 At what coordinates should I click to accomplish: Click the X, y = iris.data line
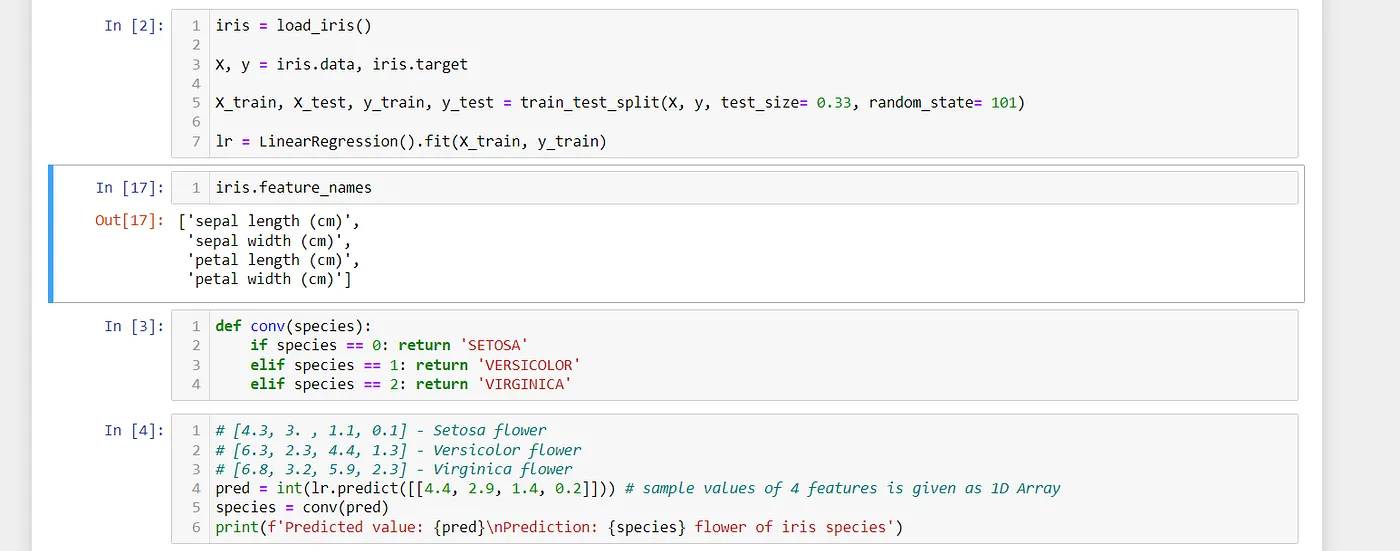341,64
